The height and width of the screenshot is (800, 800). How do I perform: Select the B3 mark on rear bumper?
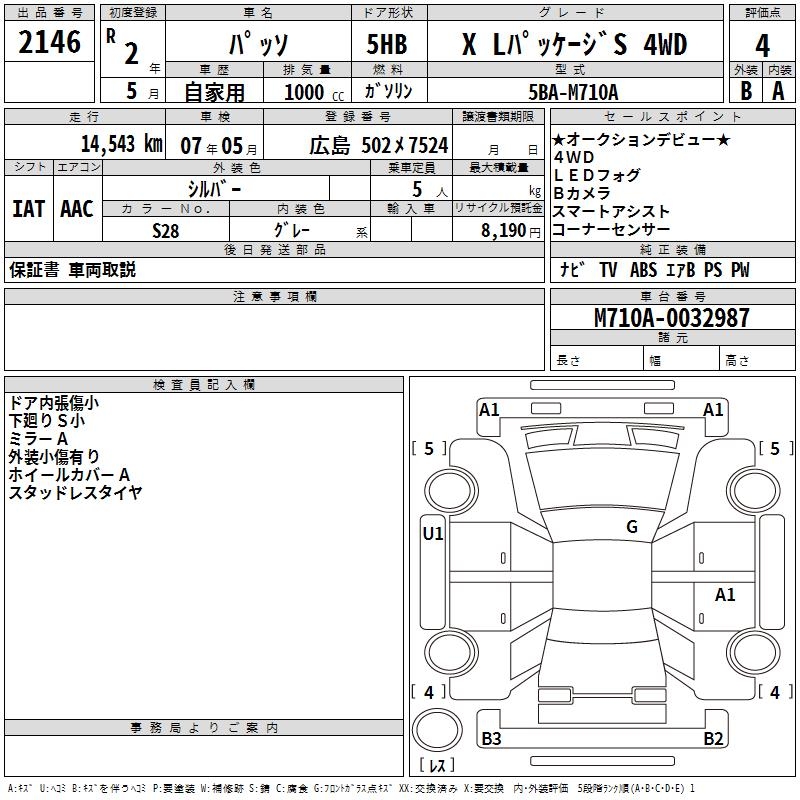[491, 738]
